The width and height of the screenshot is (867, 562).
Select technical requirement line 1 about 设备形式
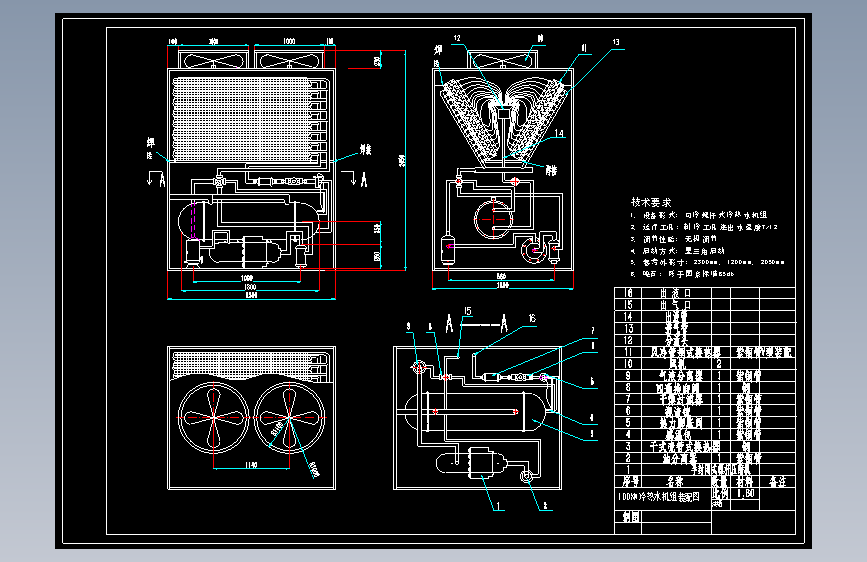(699, 215)
